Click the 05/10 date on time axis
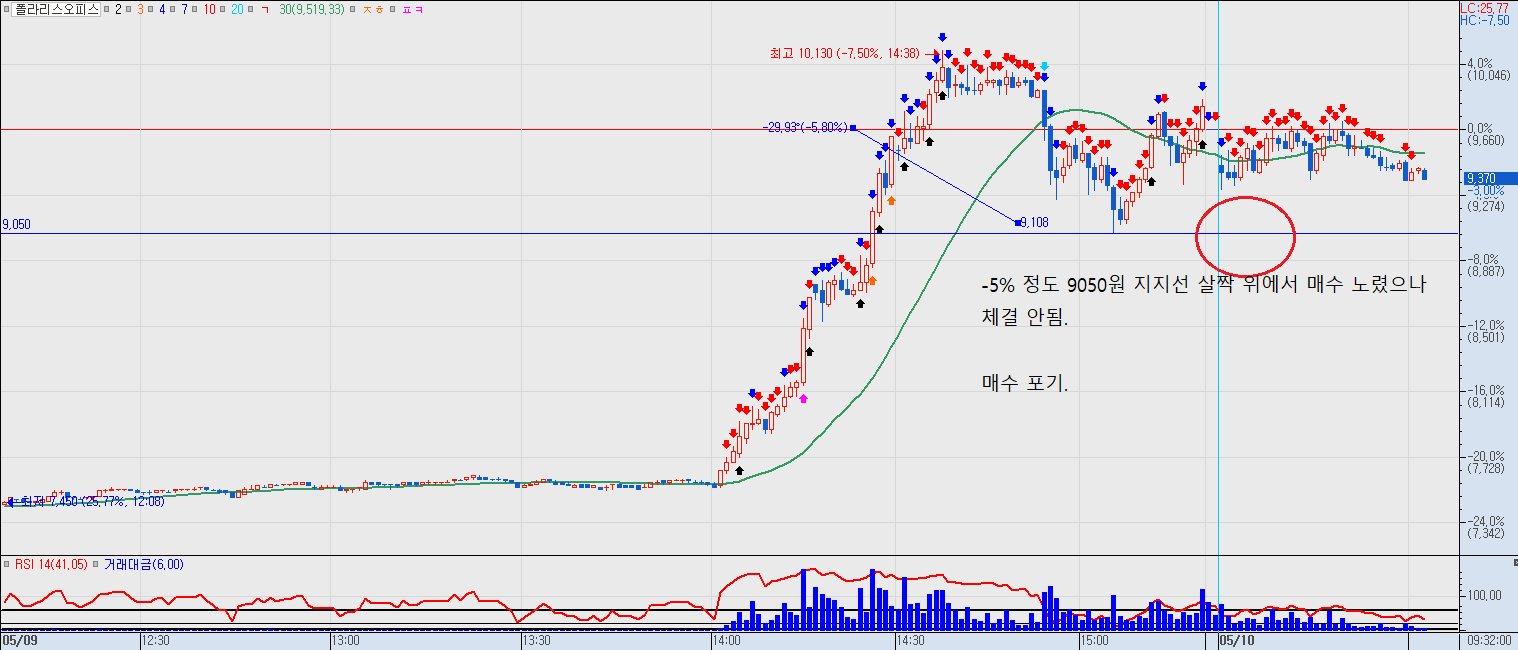Image resolution: width=1518 pixels, height=650 pixels. (x=1236, y=639)
